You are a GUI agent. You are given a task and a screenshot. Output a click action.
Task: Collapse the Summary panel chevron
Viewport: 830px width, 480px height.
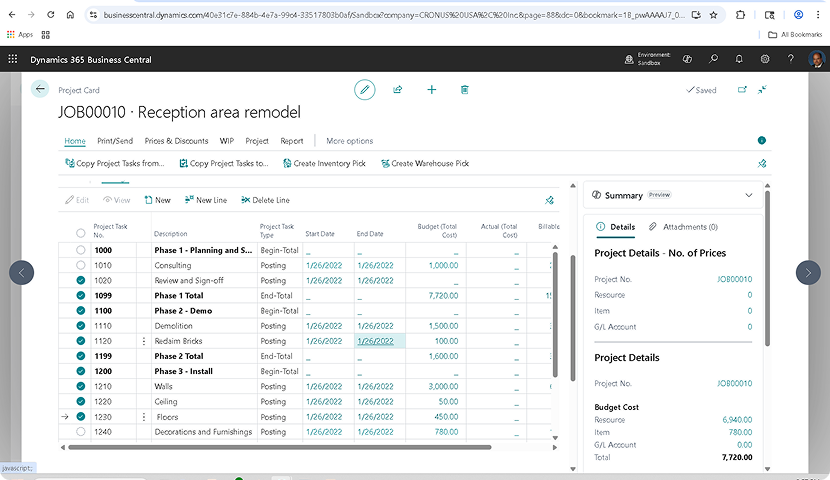[749, 196]
